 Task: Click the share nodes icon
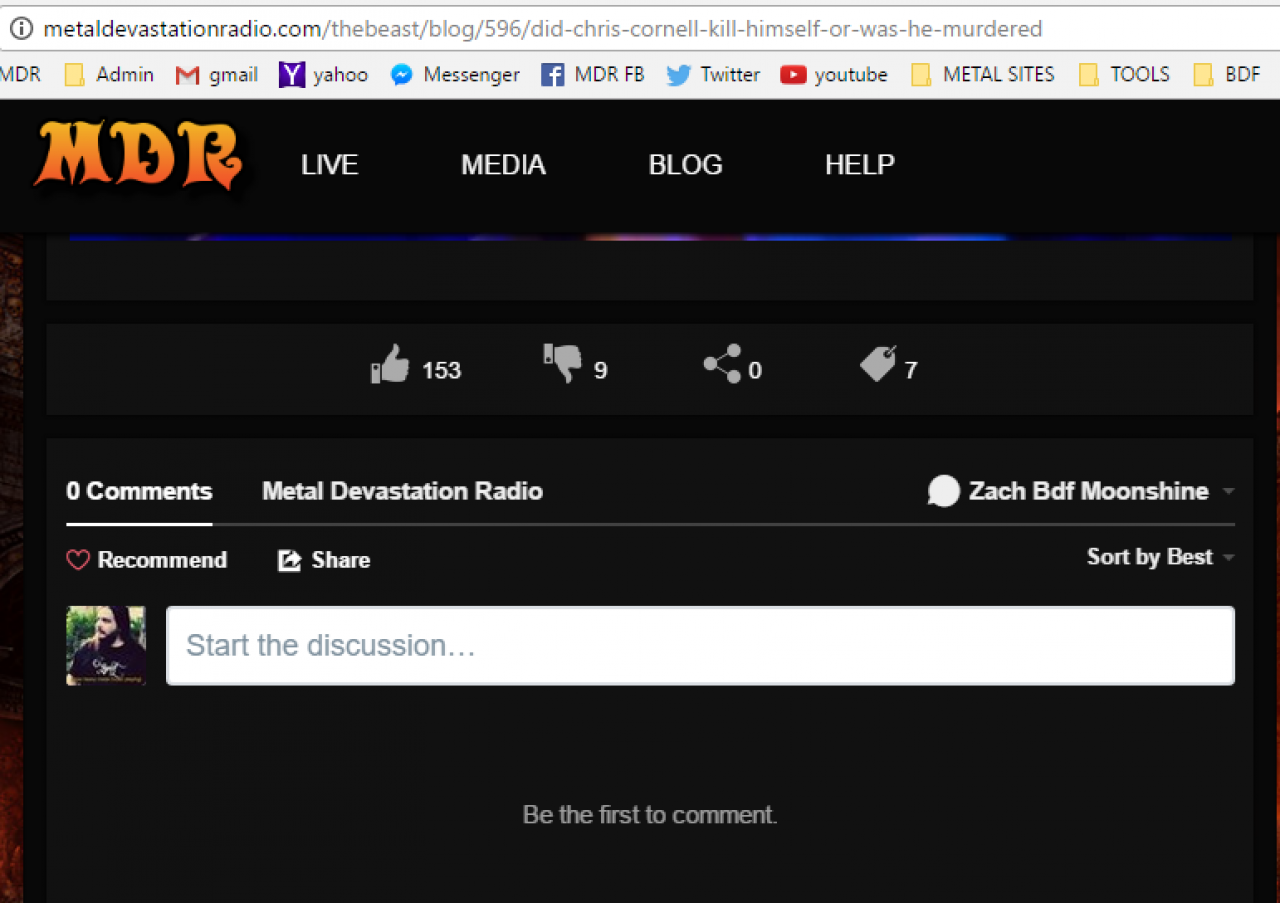[x=722, y=364]
